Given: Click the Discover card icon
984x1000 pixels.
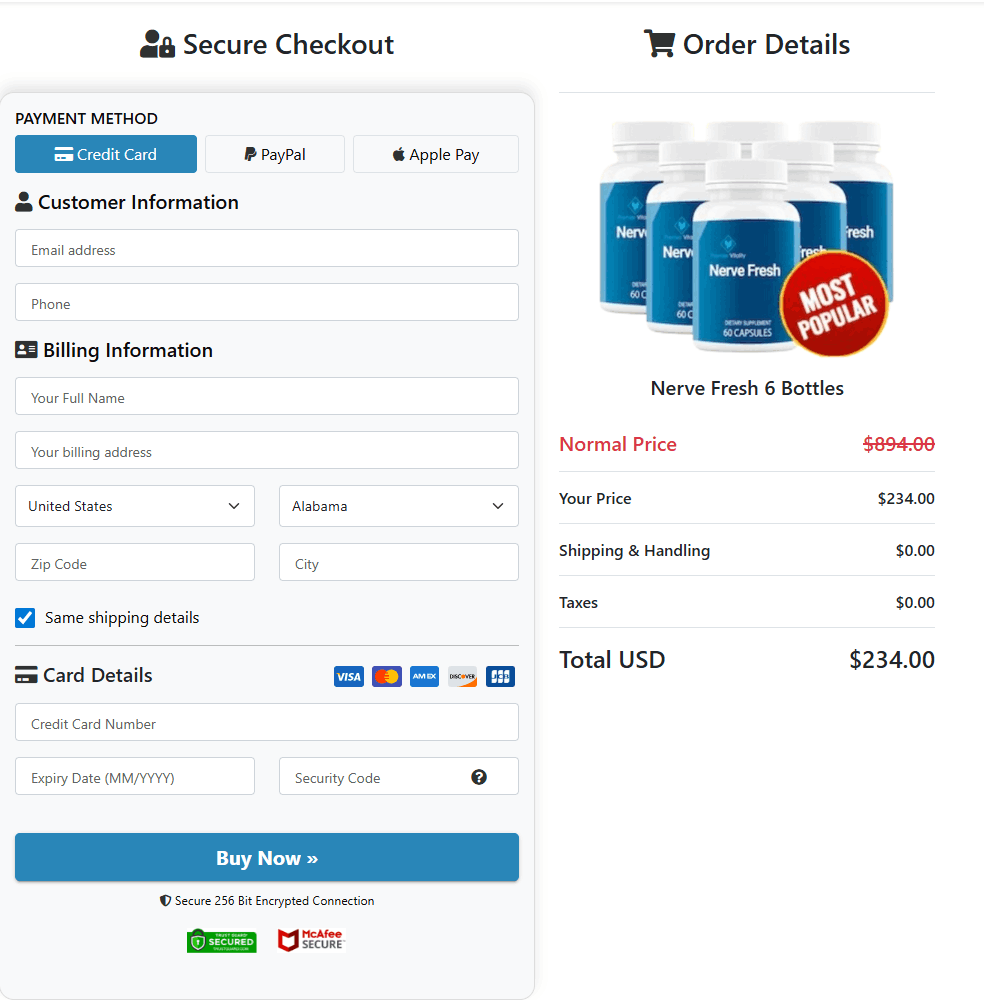Looking at the screenshot, I should pos(462,677).
